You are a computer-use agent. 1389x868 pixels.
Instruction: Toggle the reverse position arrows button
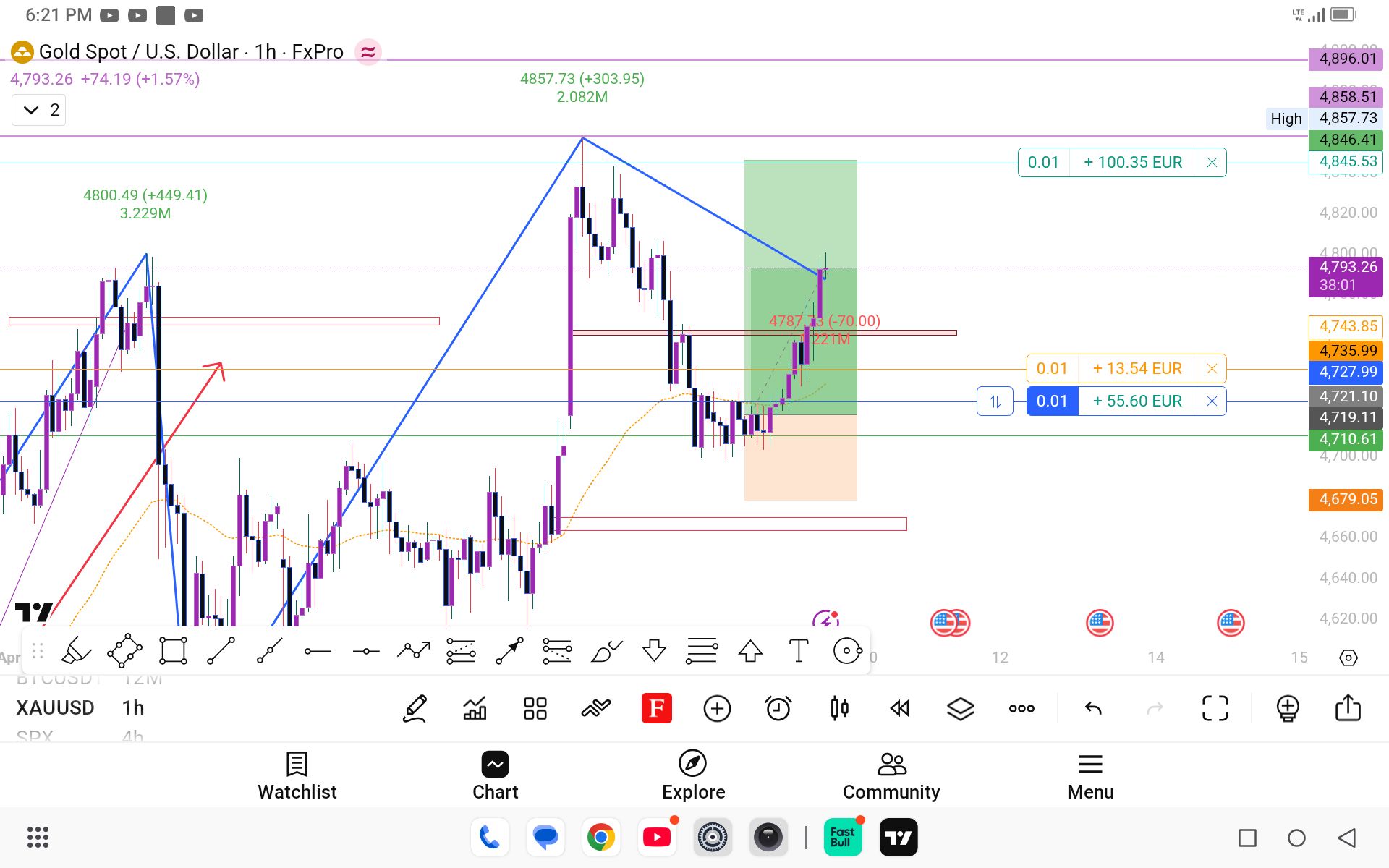tap(995, 401)
